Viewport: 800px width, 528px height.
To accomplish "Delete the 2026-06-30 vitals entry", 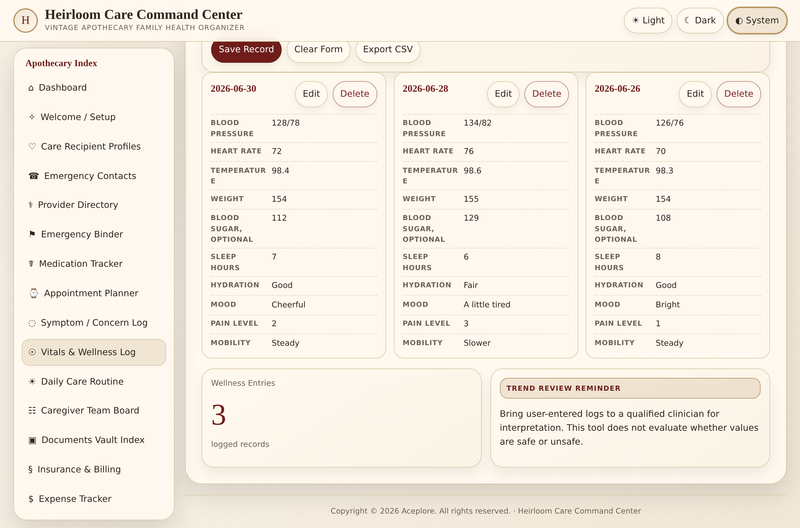I will point(355,94).
